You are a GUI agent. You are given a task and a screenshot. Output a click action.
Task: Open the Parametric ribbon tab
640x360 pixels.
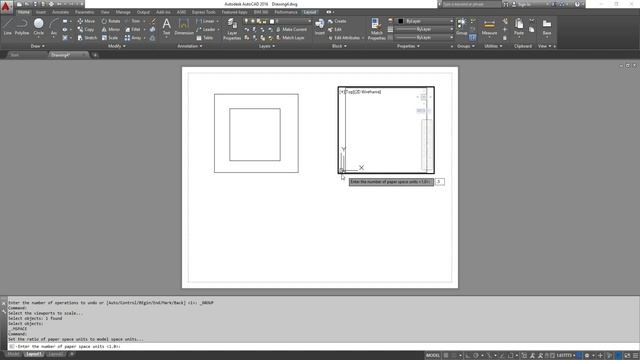click(84, 12)
